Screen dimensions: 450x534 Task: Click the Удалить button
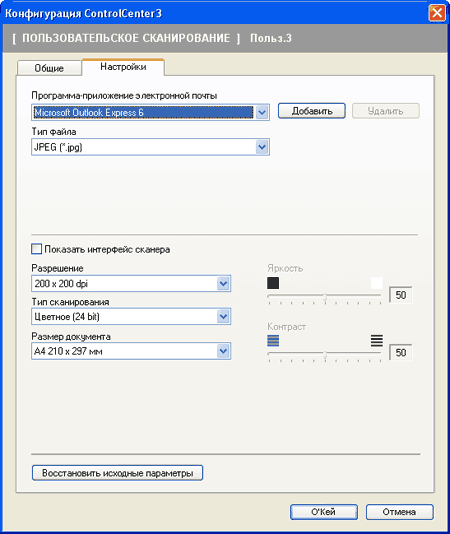(x=386, y=111)
